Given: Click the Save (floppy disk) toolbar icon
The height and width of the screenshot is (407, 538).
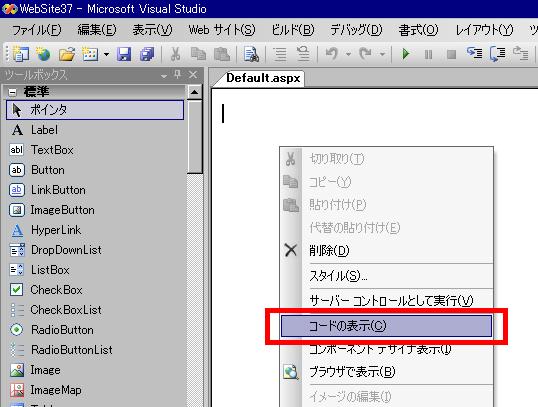Looking at the screenshot, I should coord(124,54).
